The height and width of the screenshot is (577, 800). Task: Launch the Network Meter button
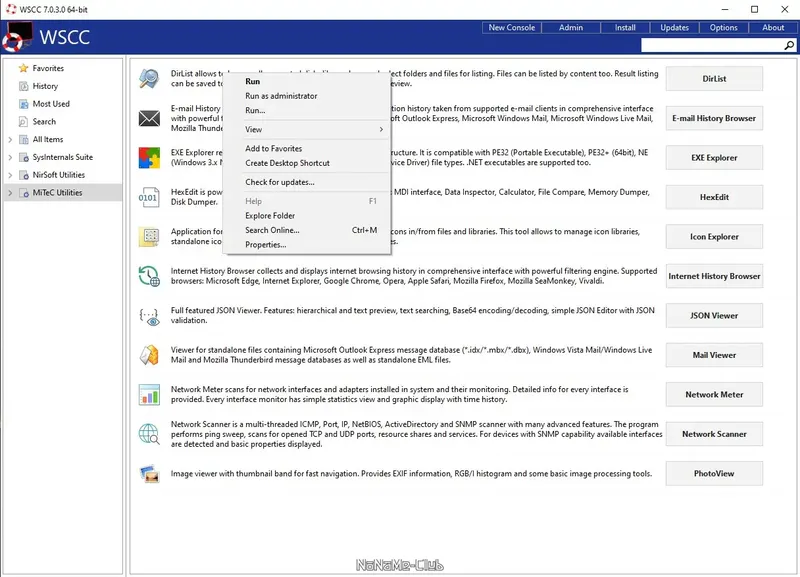point(714,395)
